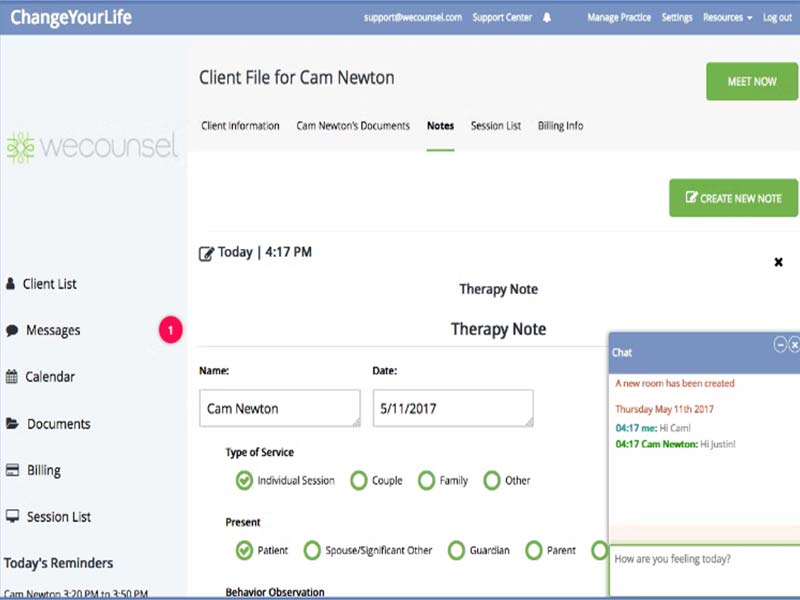Click the MEET NOW button
The width and height of the screenshot is (800, 600).
(x=752, y=82)
